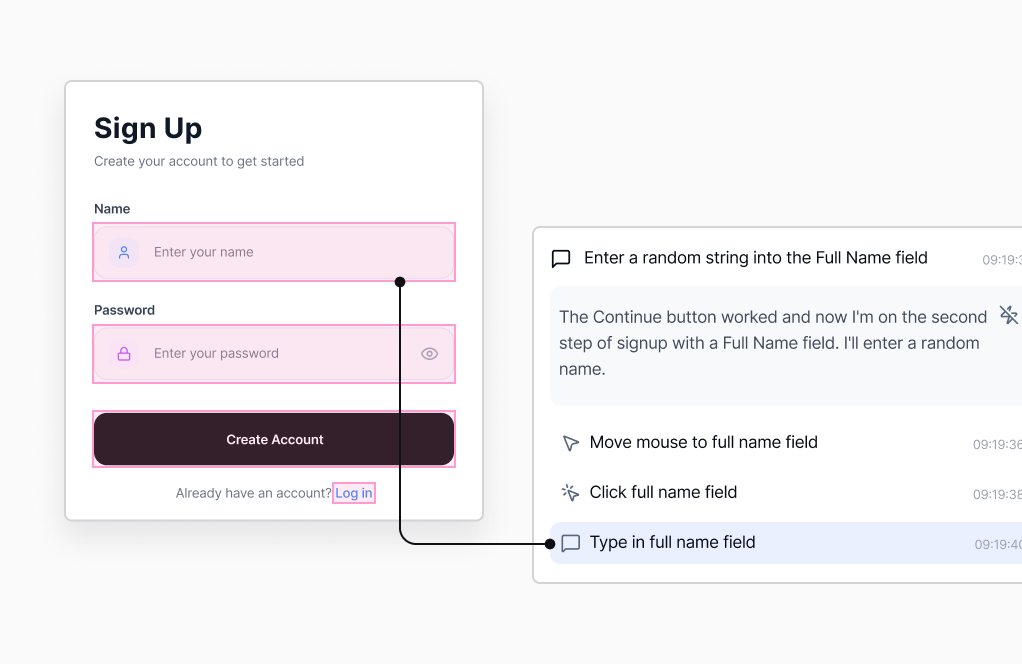Image resolution: width=1022 pixels, height=664 pixels.
Task: Click the 'Sign Up' heading
Action: point(147,128)
